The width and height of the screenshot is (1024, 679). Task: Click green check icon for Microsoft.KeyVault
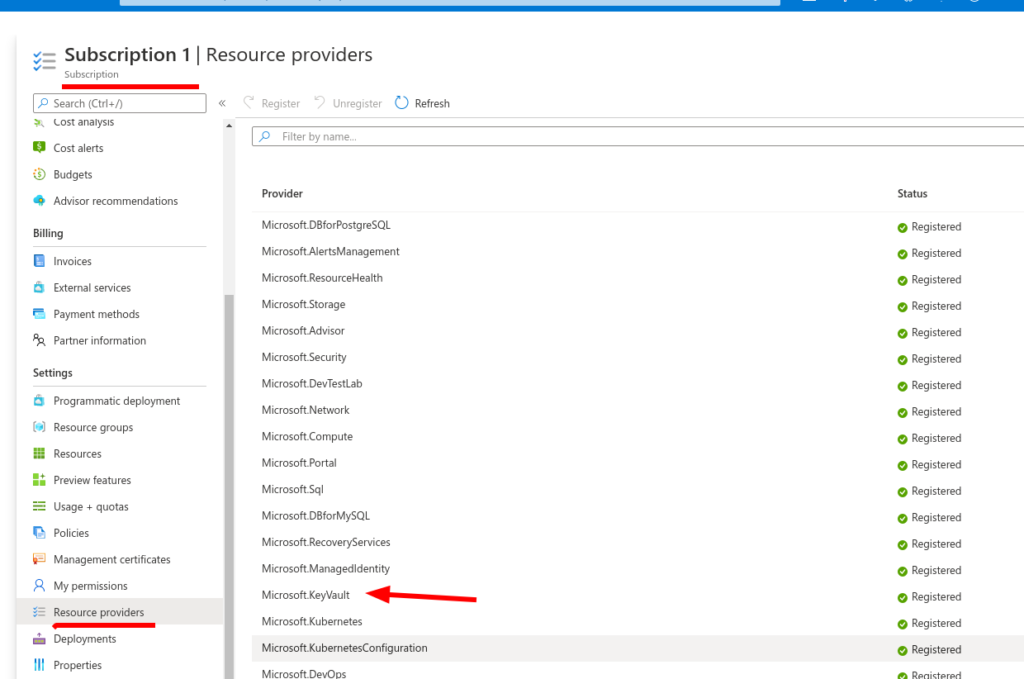tap(903, 597)
